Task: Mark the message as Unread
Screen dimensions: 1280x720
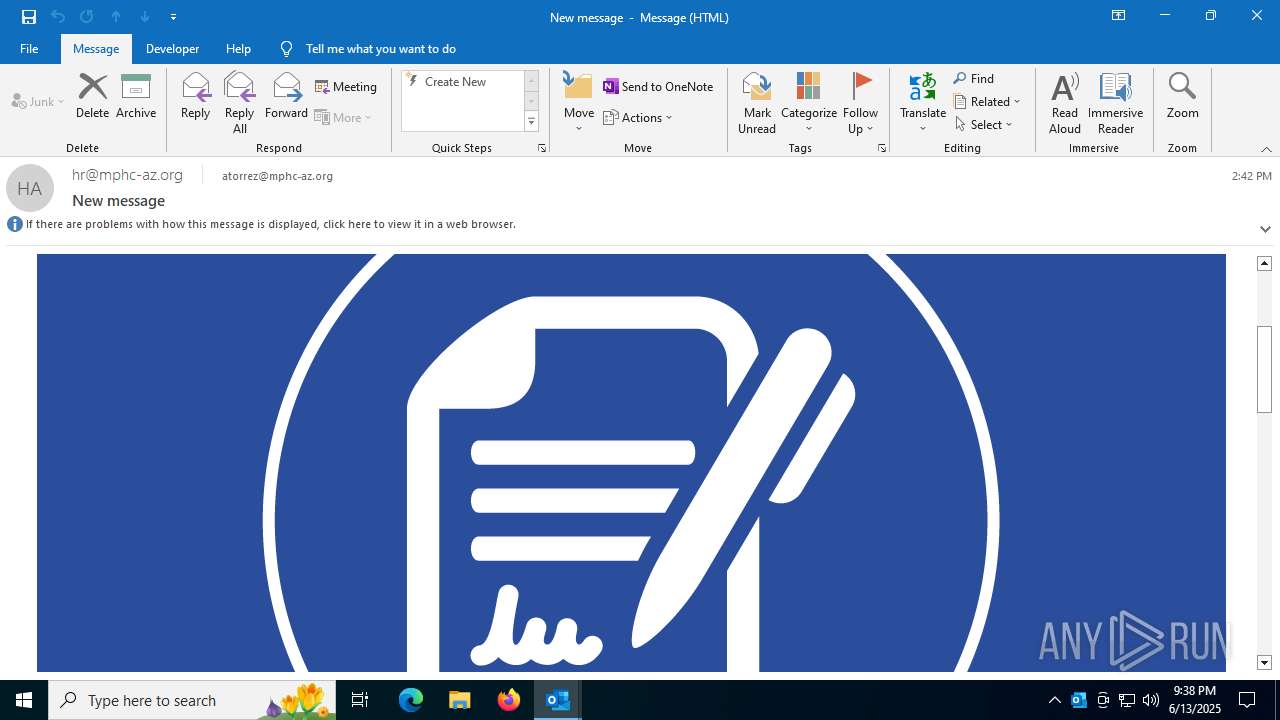Action: (757, 102)
